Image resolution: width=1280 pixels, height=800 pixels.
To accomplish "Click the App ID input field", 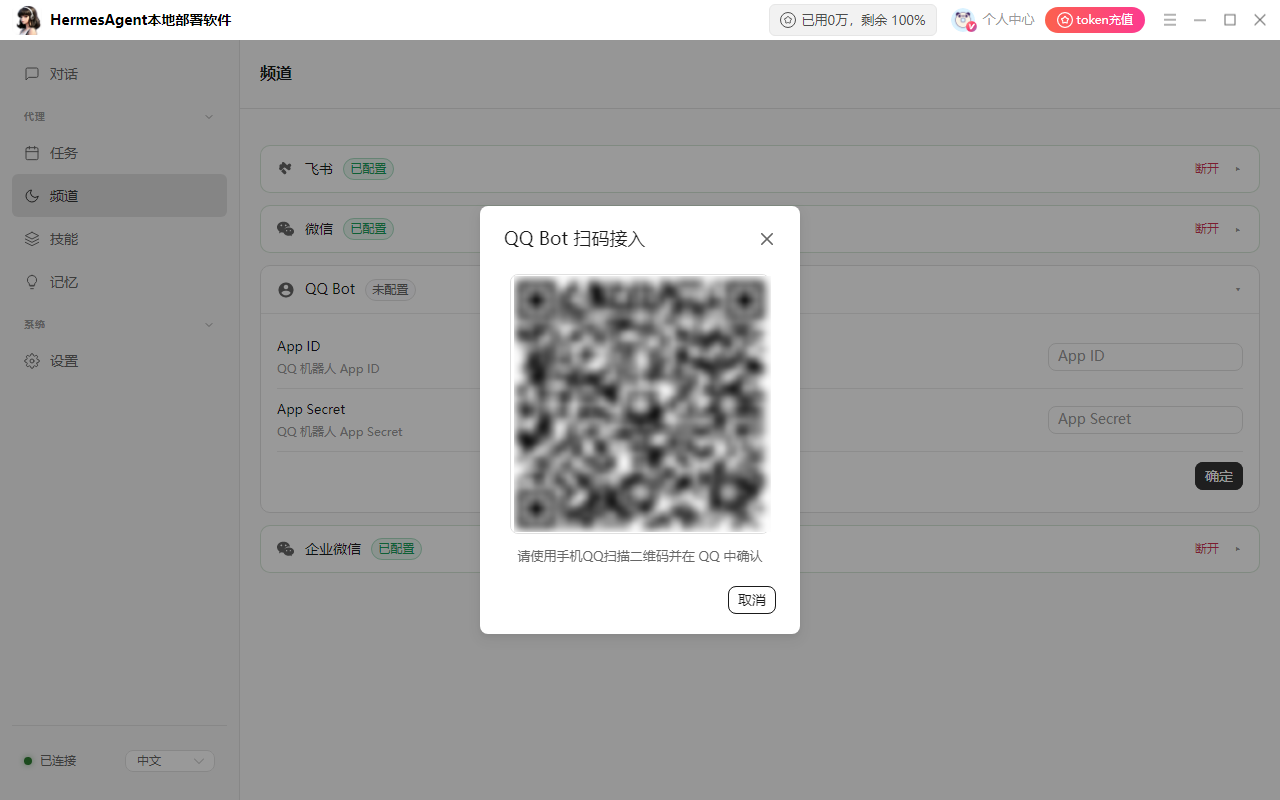I will [x=1145, y=357].
